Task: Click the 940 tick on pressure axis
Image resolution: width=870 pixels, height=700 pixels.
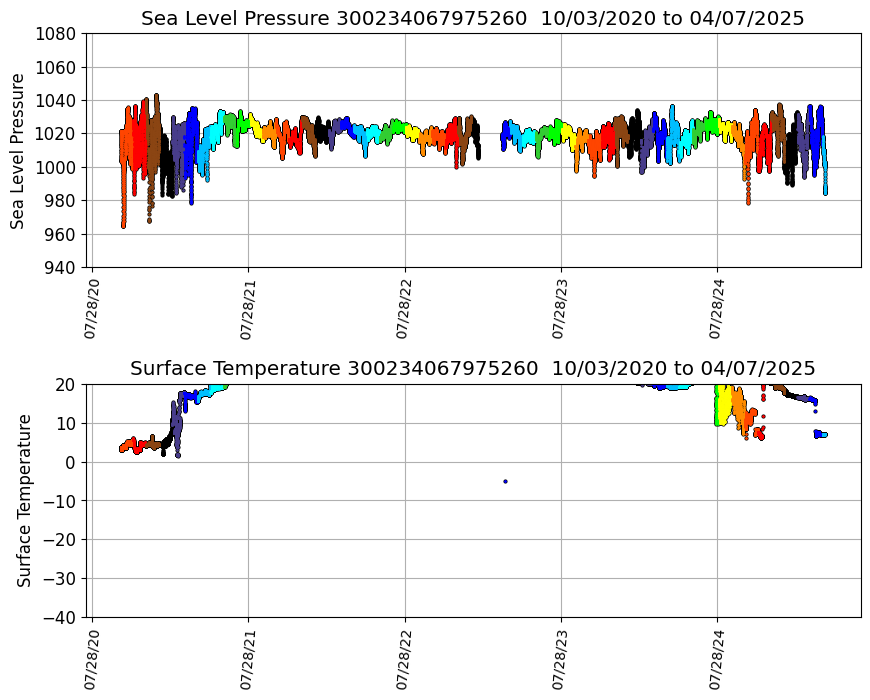Action: click(x=63, y=268)
